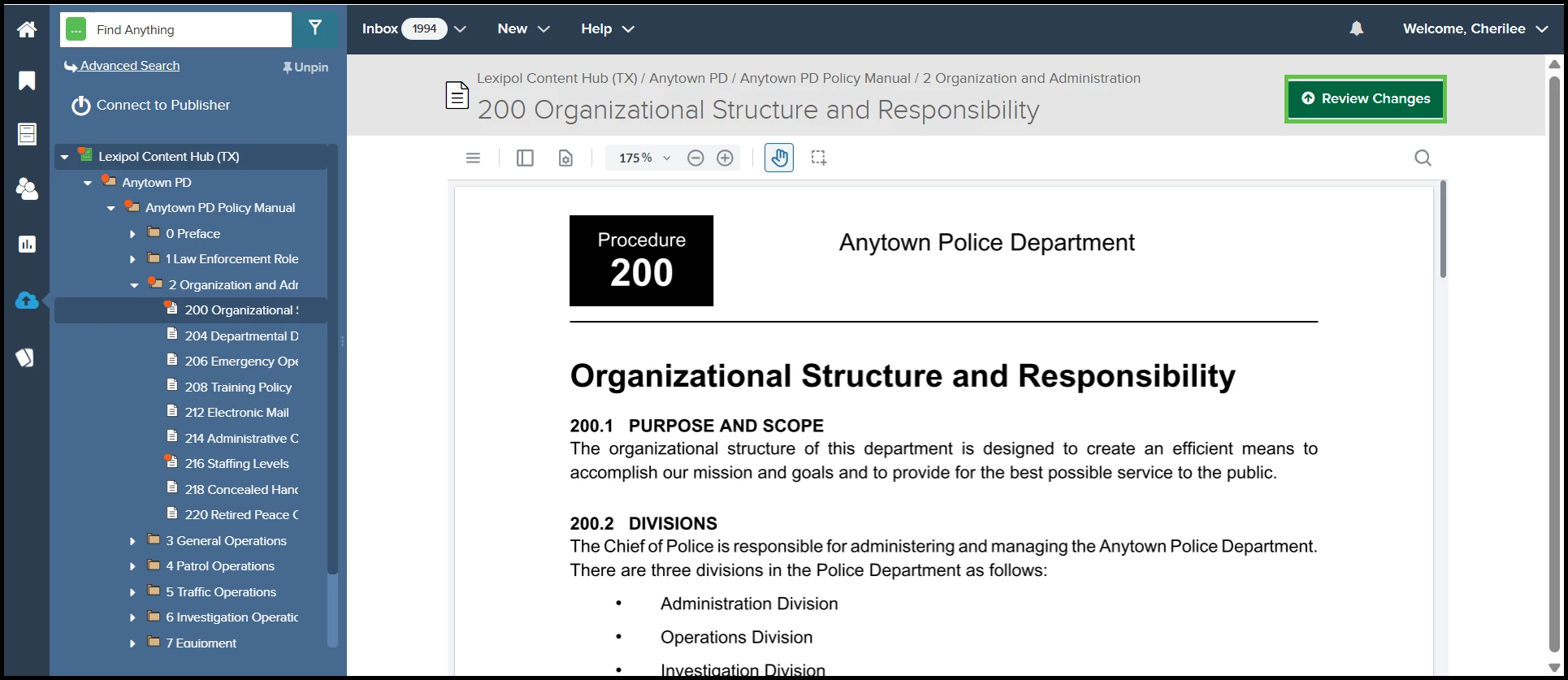Screen dimensions: 1568x680
Task: Open the Home icon in sidebar
Action: 27,30
